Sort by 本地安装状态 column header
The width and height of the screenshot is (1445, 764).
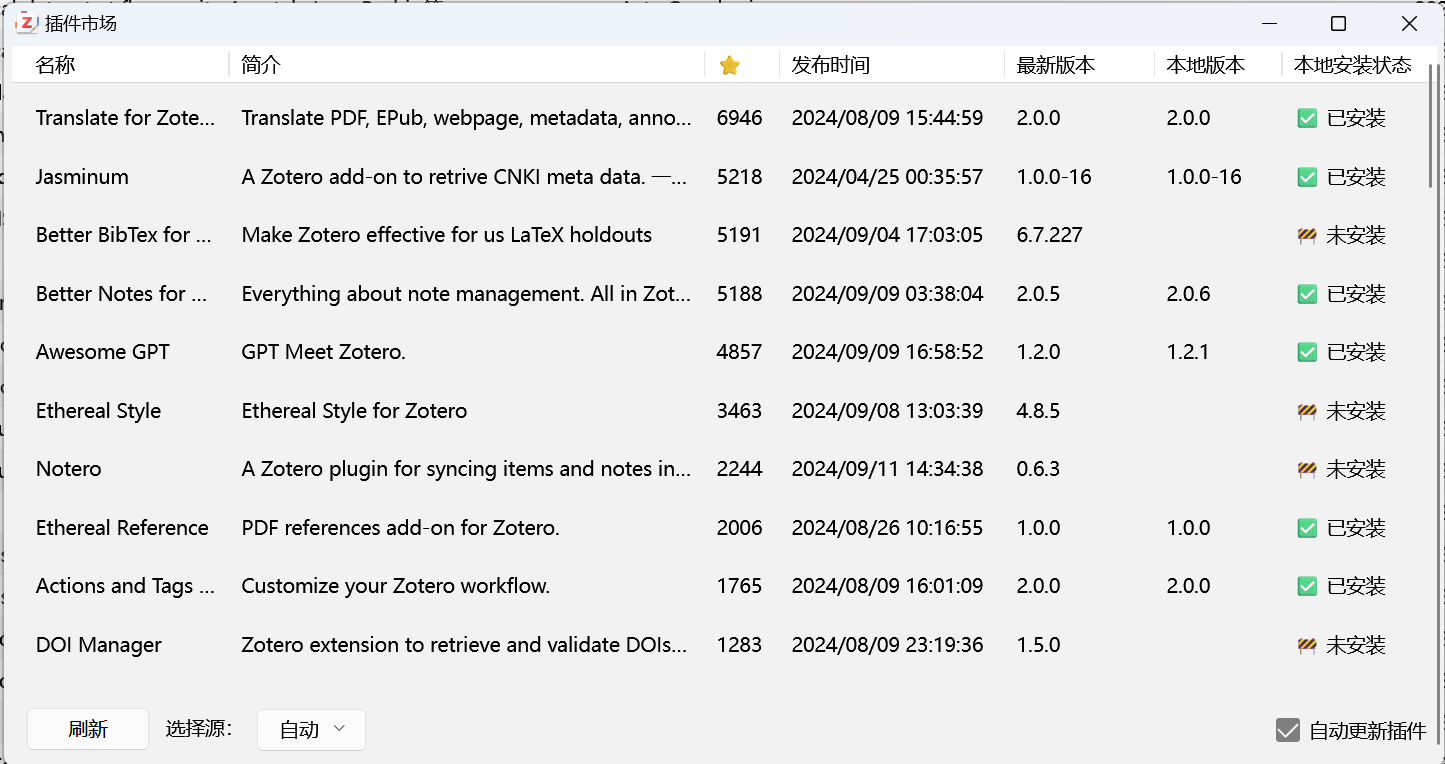click(x=1352, y=65)
